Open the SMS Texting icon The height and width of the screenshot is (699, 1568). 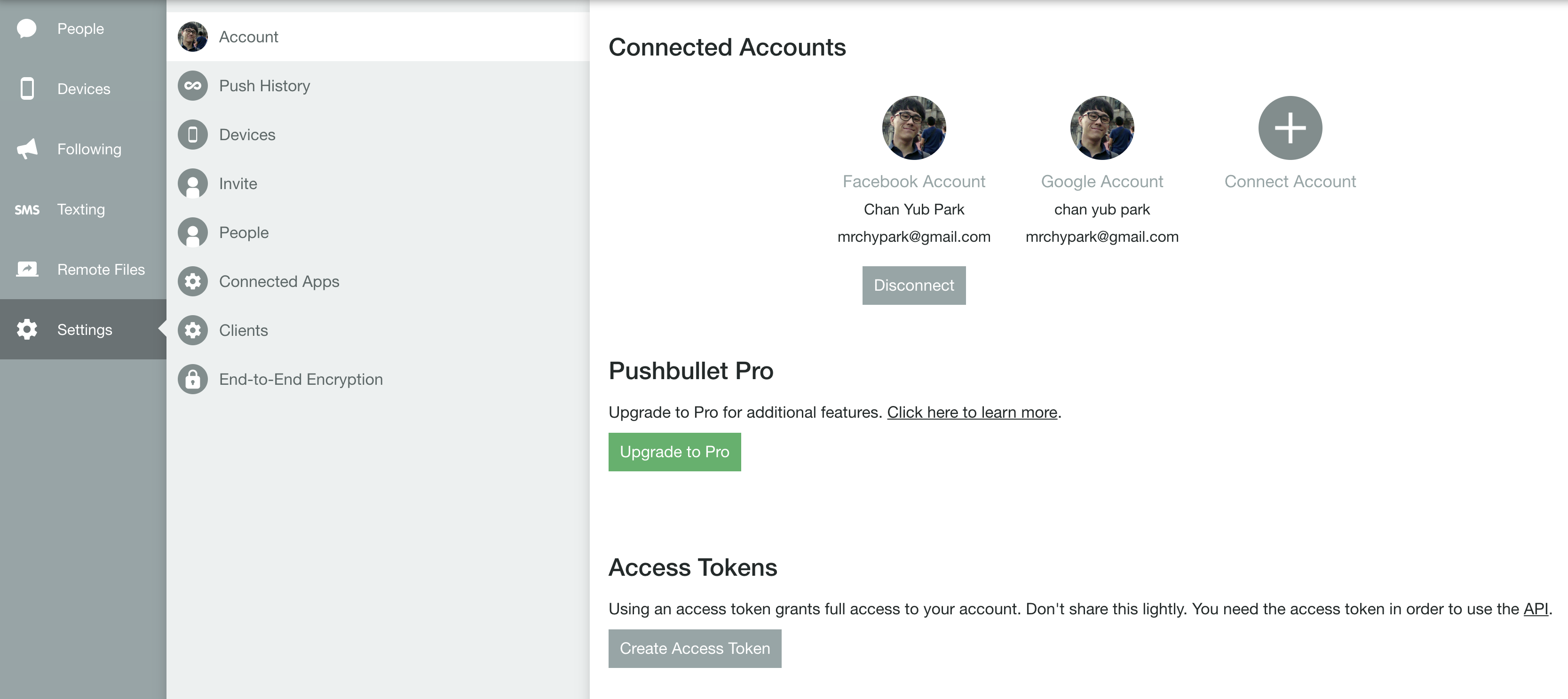click(x=27, y=209)
